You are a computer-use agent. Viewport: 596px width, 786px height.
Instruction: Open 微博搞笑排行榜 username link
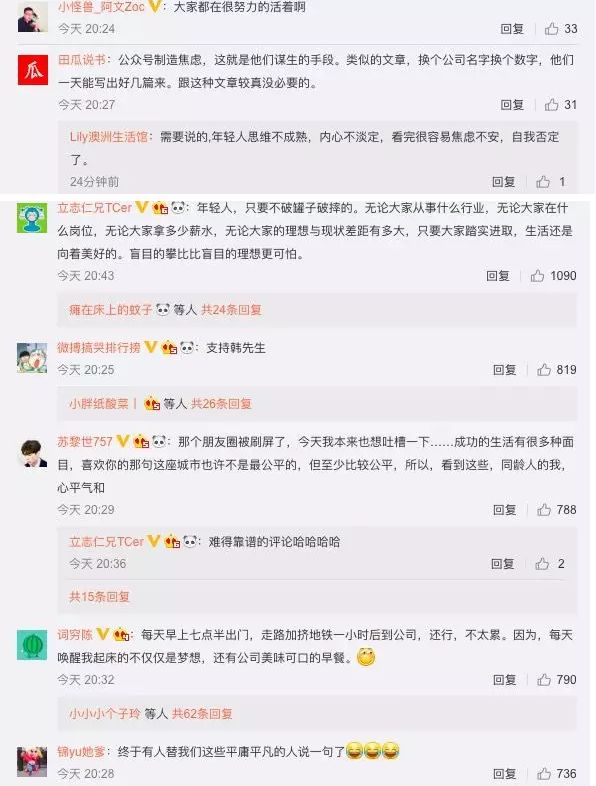99,347
